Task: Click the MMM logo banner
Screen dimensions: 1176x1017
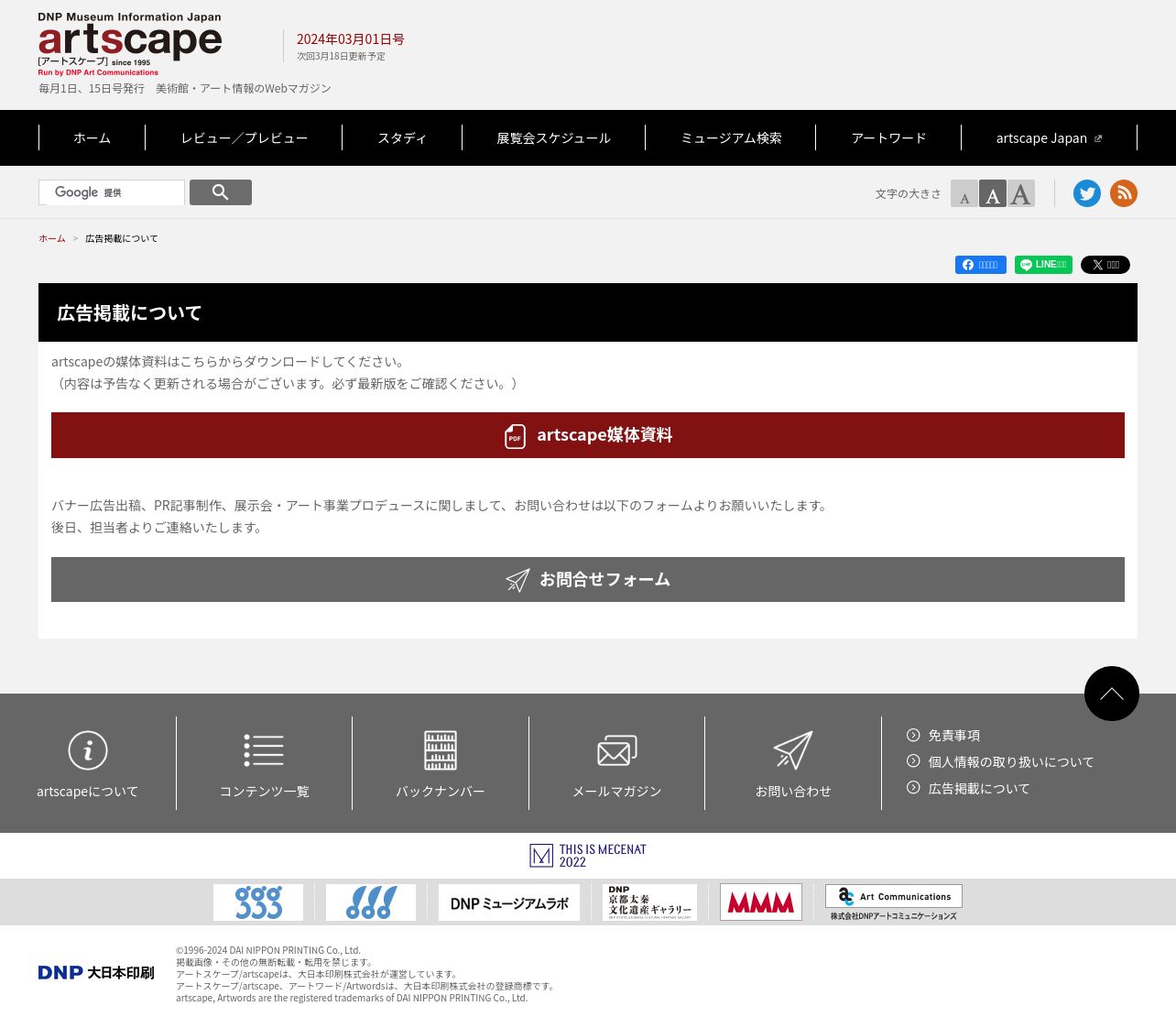Action: (x=761, y=902)
